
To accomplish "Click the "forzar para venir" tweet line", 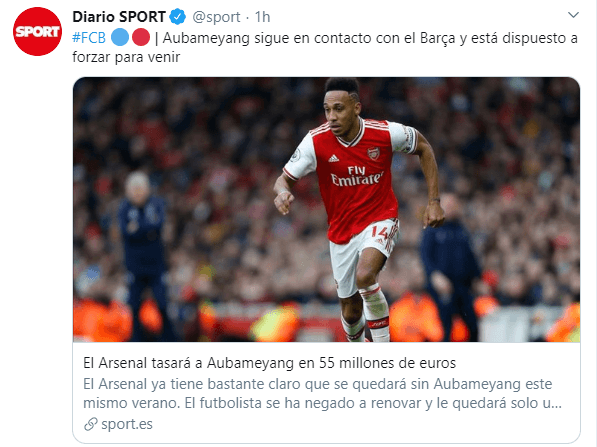I will pos(126,57).
